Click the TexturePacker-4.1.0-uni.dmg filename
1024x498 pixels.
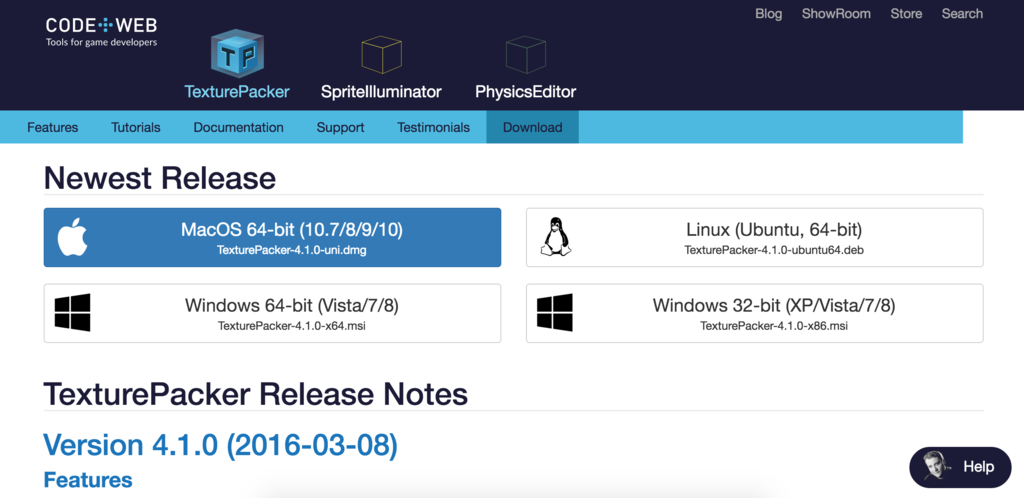tap(292, 250)
